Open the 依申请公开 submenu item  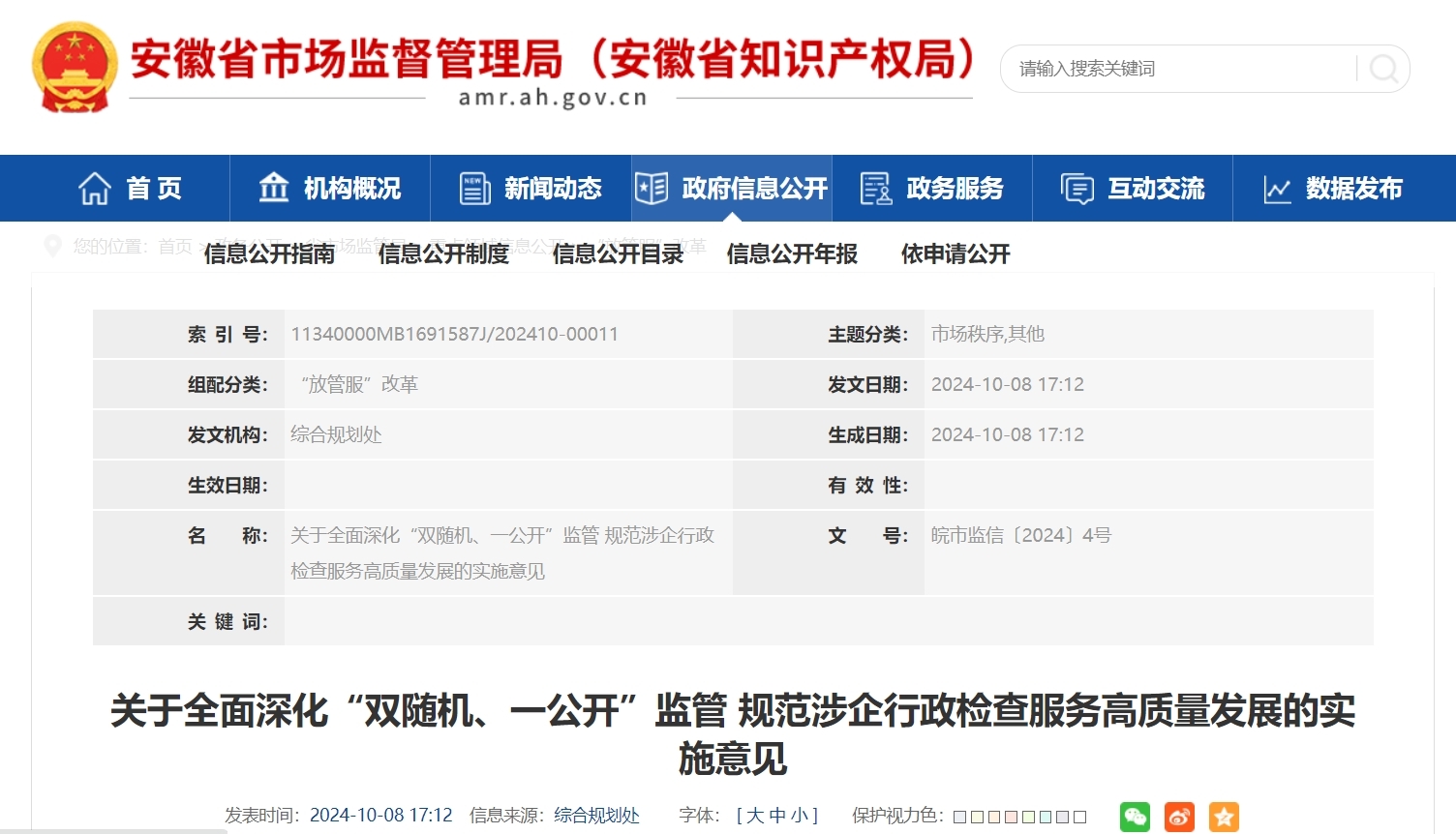955,253
